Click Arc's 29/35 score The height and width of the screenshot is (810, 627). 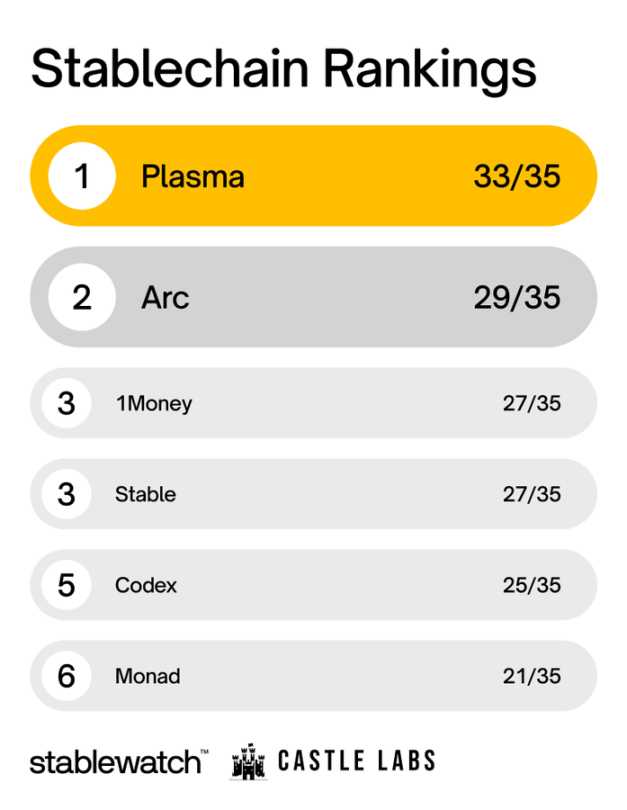click(x=517, y=297)
